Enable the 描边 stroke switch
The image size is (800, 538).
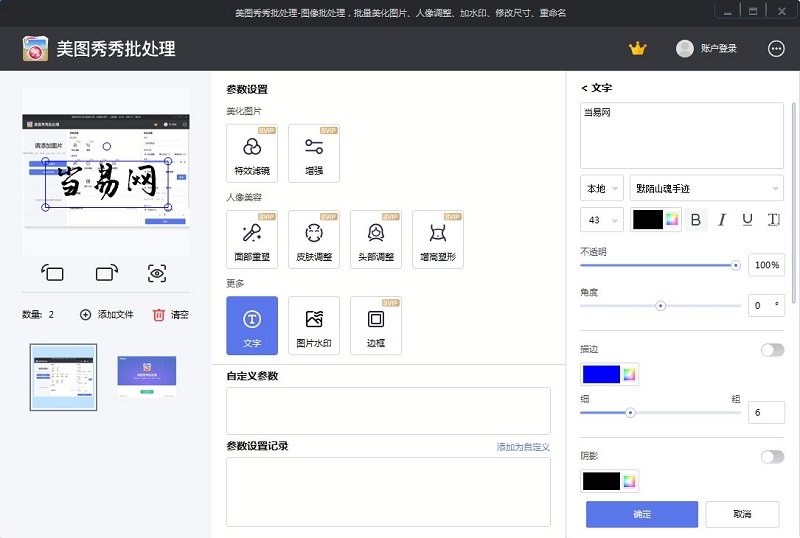[x=772, y=350]
